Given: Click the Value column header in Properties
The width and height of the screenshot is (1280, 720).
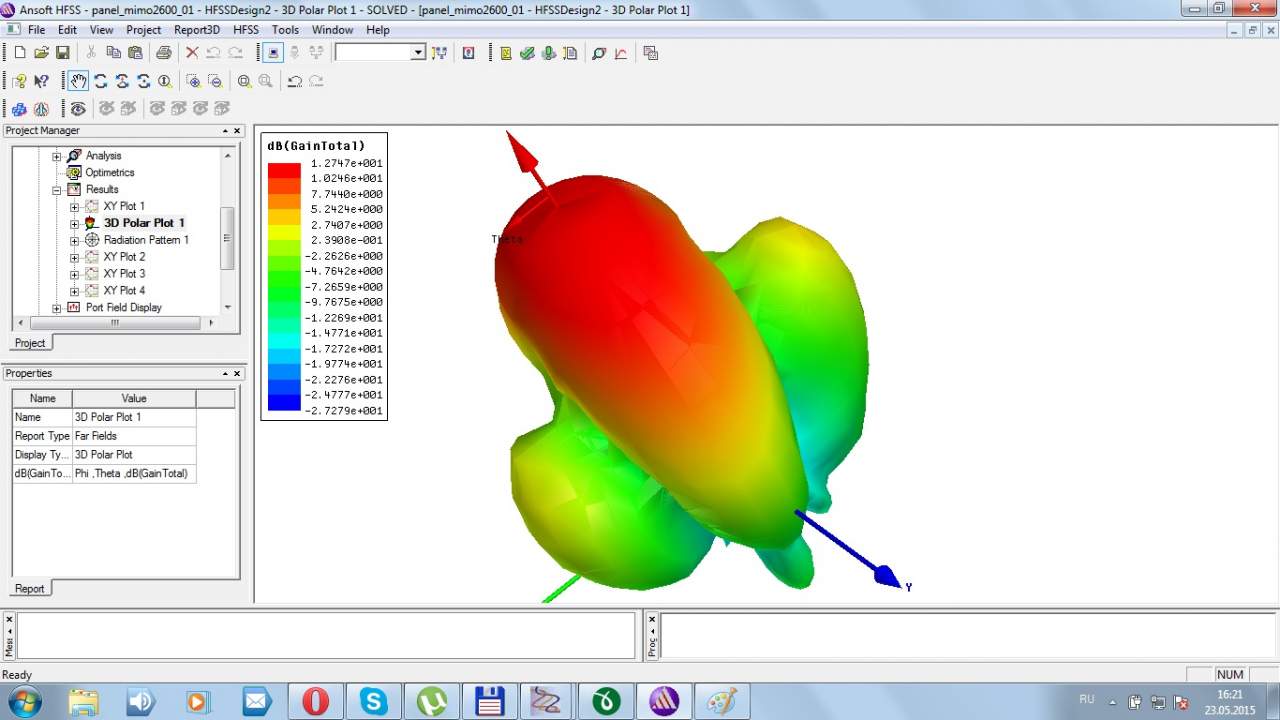Looking at the screenshot, I should click(x=134, y=398).
